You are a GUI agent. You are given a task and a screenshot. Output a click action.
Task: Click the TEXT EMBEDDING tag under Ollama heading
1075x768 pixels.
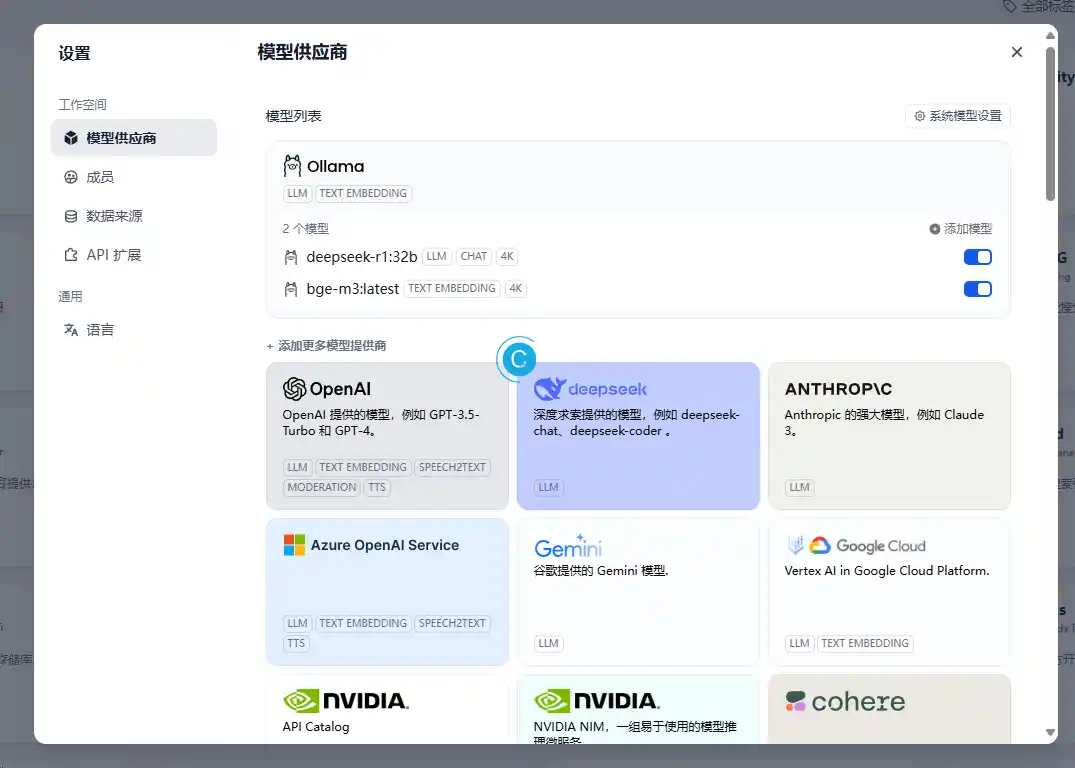363,193
